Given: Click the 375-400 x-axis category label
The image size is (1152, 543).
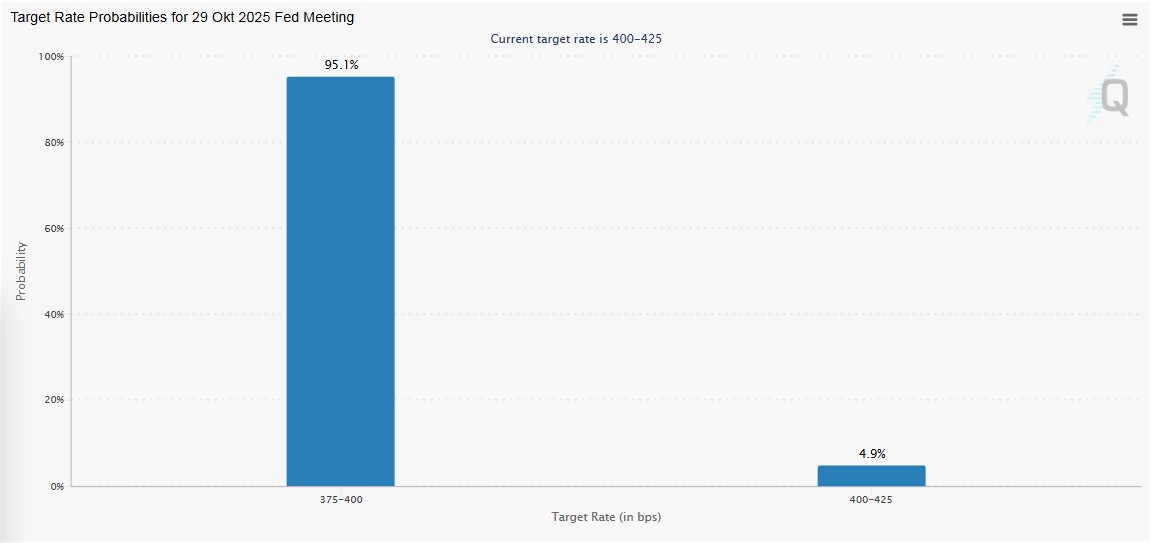Looking at the screenshot, I should (x=341, y=498).
